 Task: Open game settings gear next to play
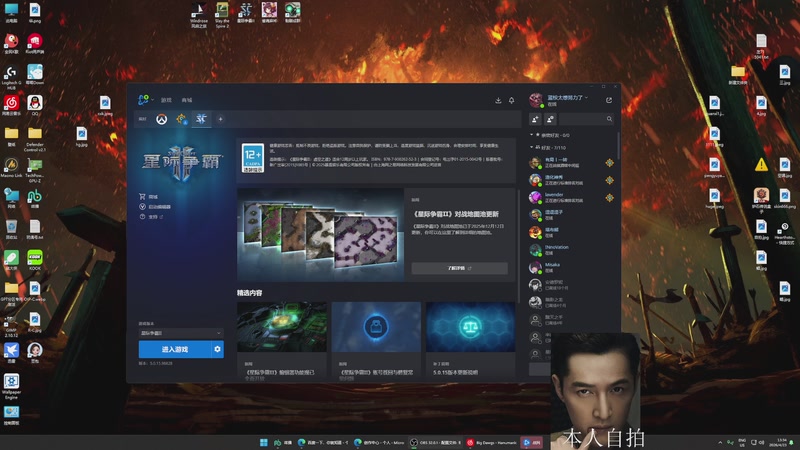pyautogui.click(x=217, y=349)
